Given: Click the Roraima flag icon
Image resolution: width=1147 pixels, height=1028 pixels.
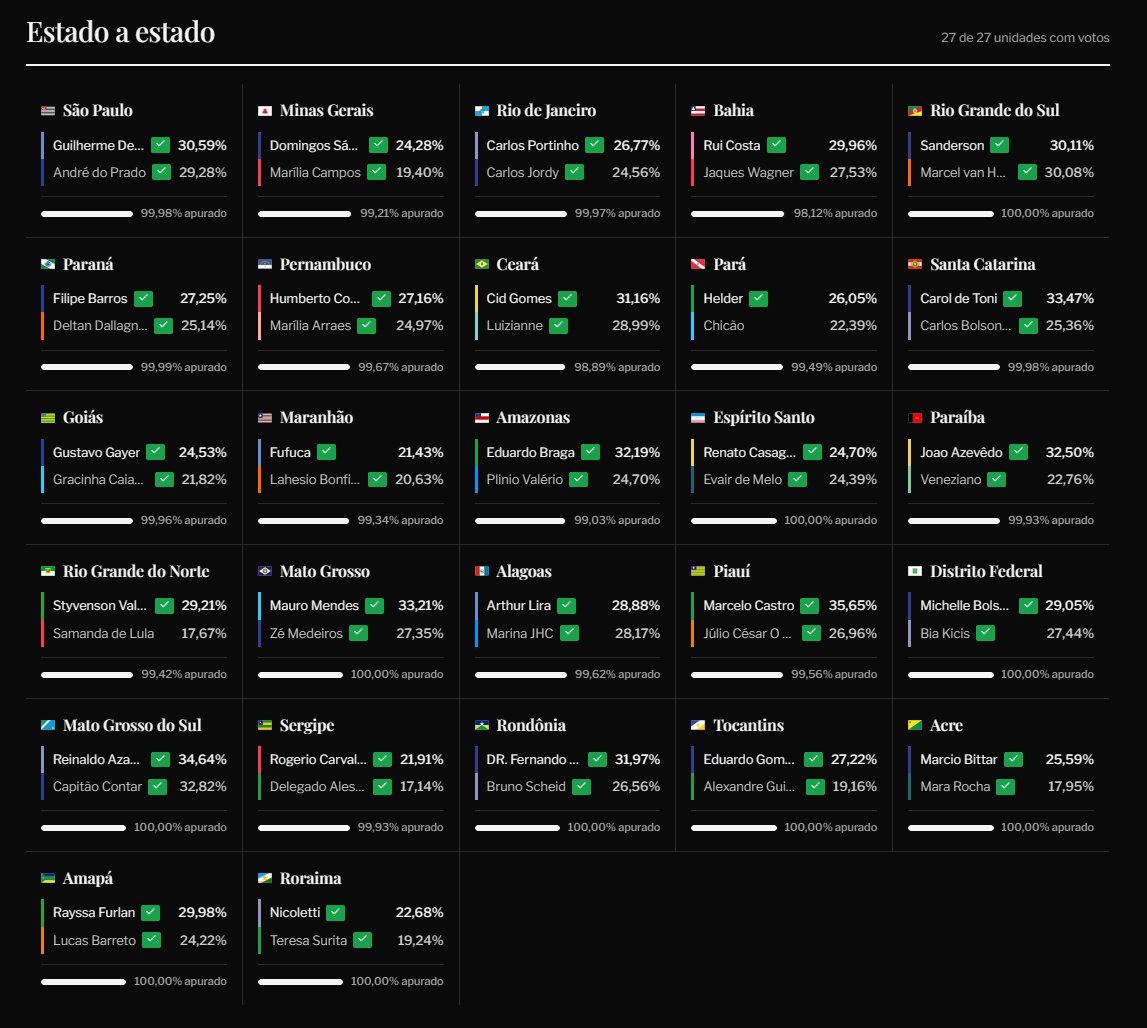Looking at the screenshot, I should [x=265, y=878].
